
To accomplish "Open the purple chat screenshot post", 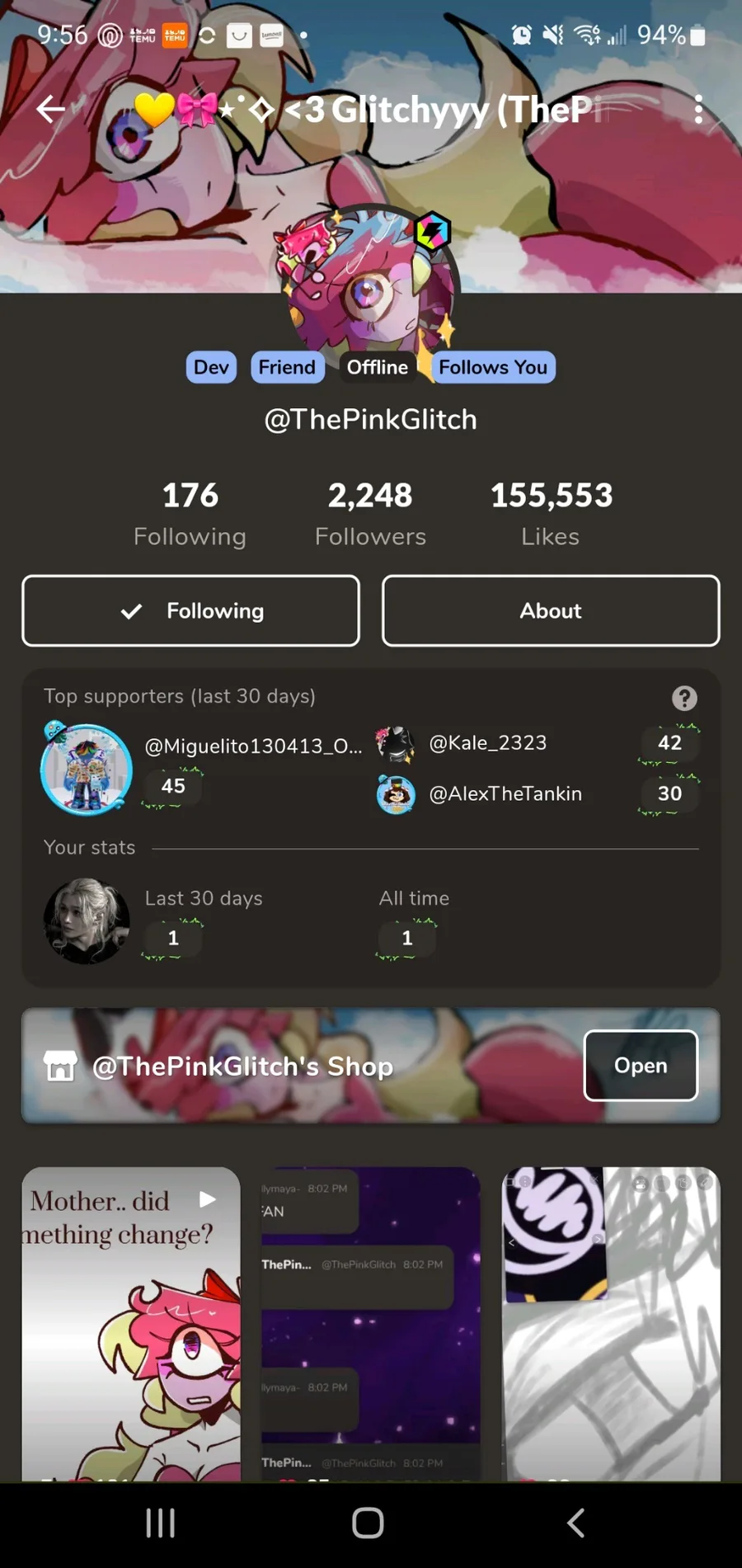I will tap(371, 1323).
